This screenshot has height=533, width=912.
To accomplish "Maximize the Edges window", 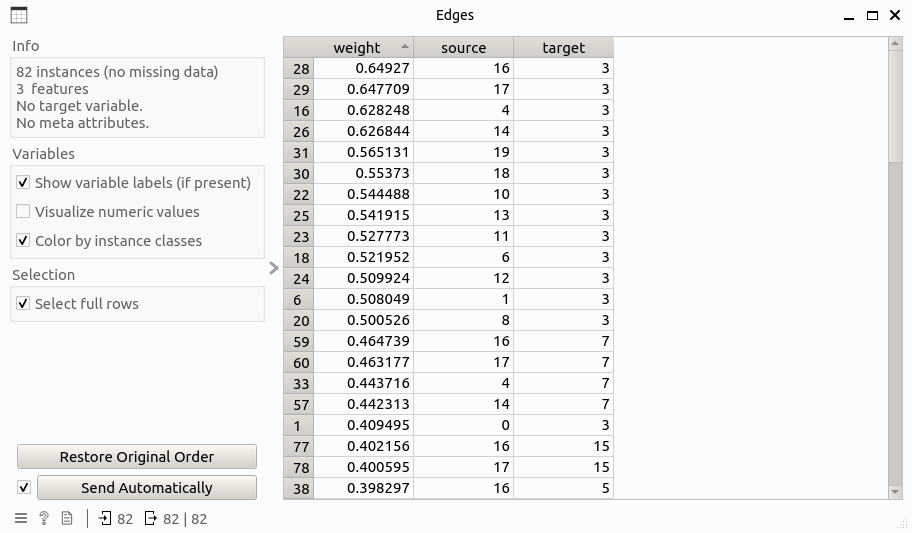I will click(872, 16).
